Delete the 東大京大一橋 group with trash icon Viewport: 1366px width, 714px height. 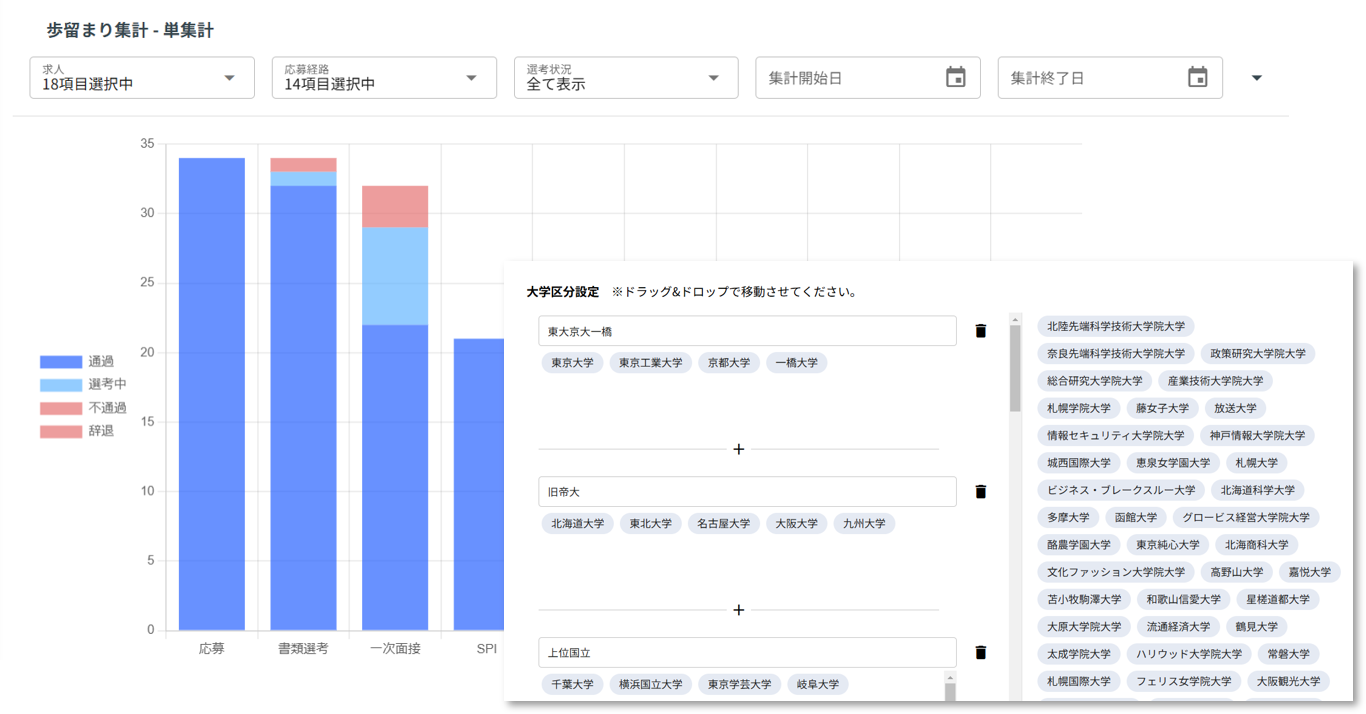980,331
